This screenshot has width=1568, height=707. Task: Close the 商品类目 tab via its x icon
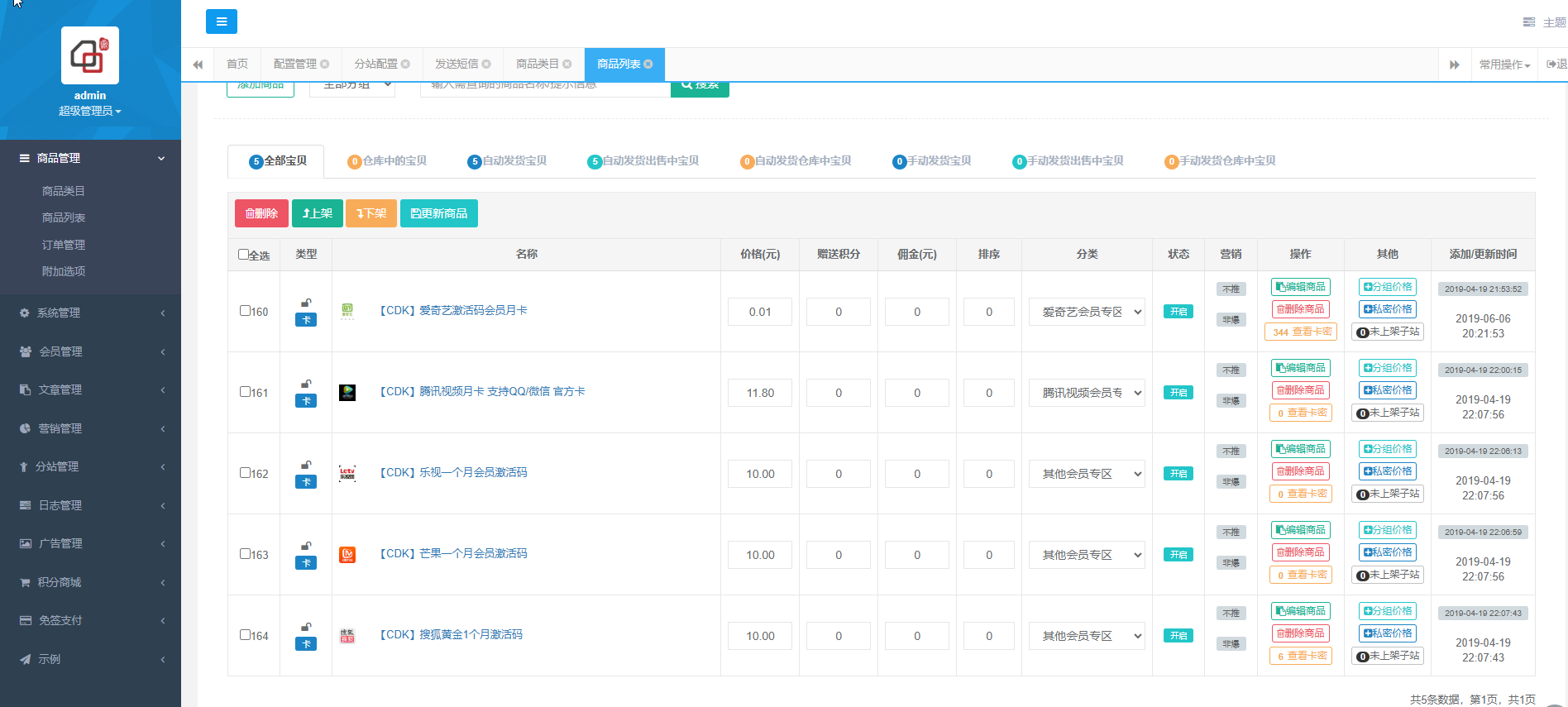(567, 64)
